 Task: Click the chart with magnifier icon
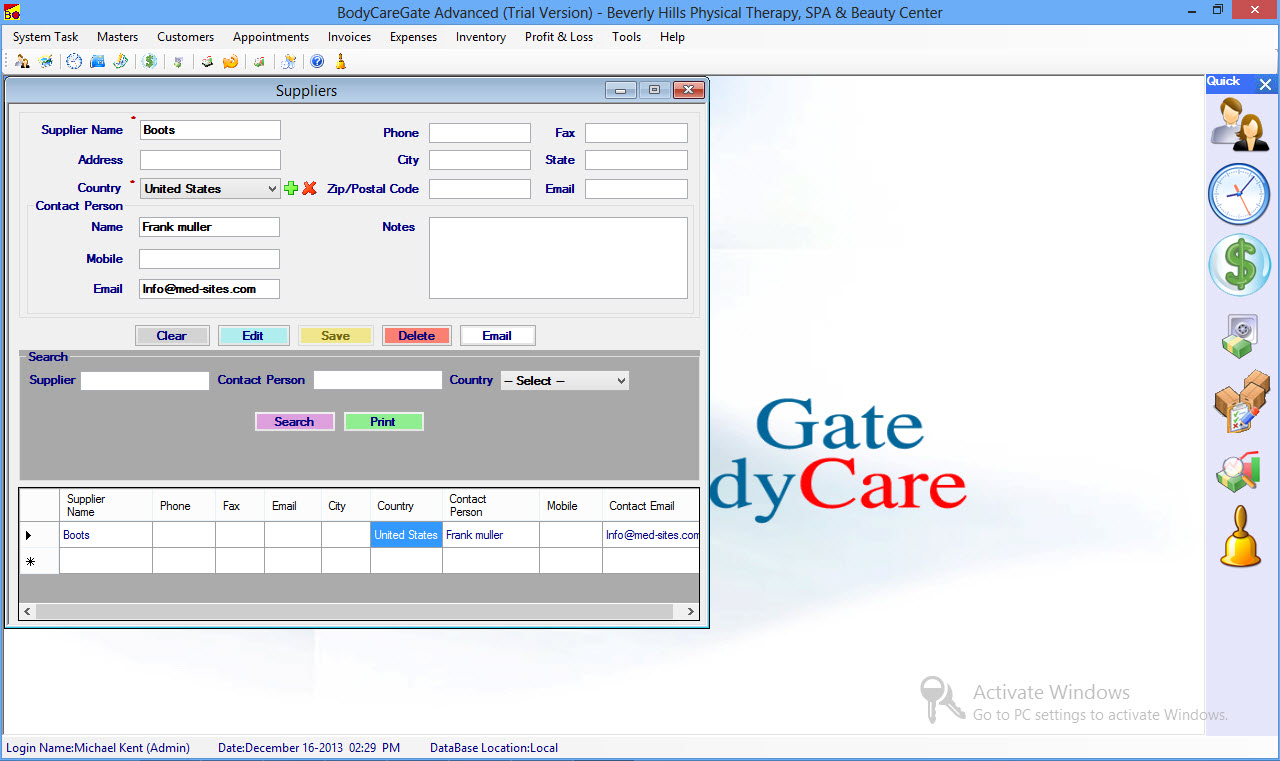pos(1238,472)
